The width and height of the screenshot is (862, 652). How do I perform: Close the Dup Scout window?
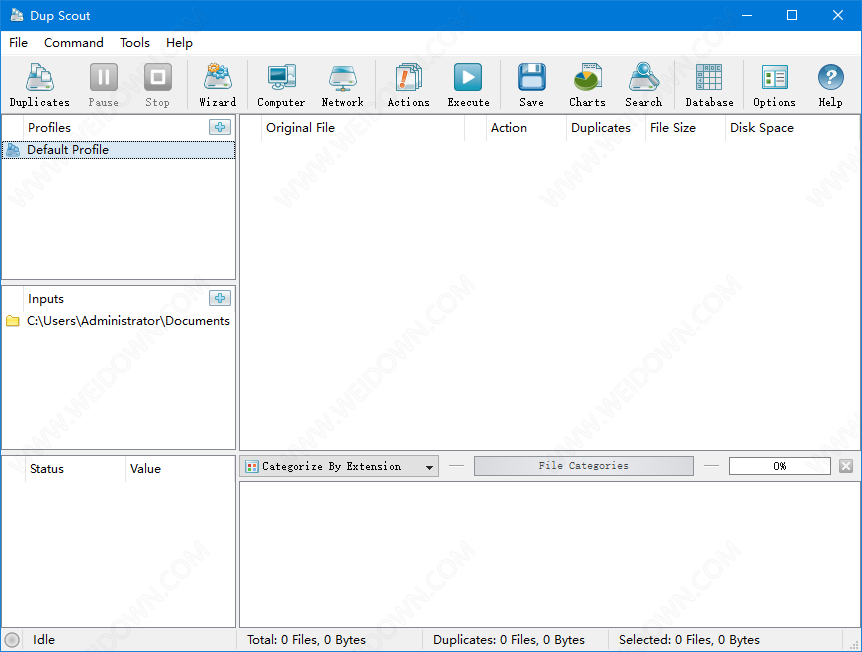838,15
